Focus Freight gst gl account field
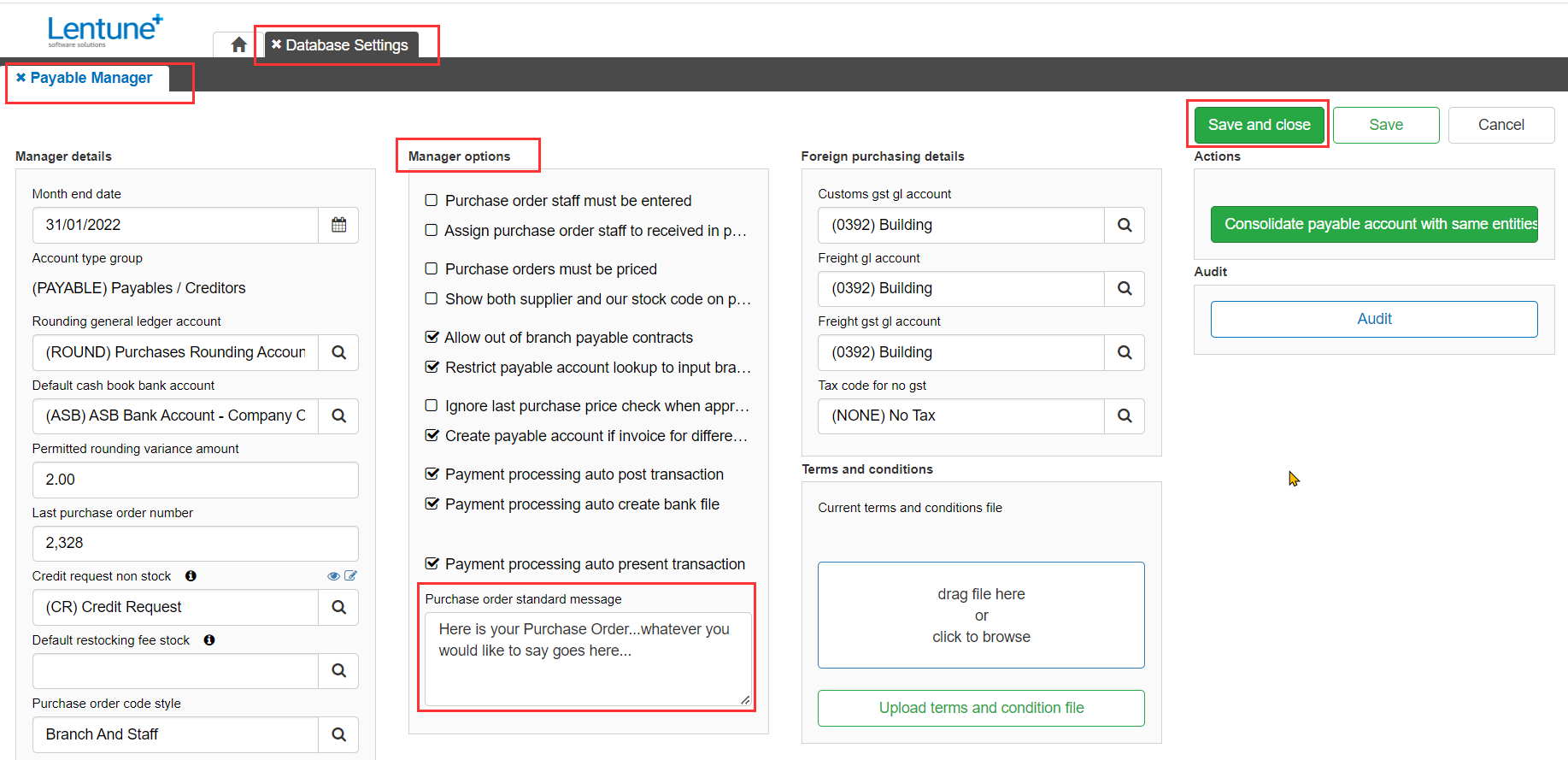The height and width of the screenshot is (760, 1568). pyautogui.click(x=961, y=352)
